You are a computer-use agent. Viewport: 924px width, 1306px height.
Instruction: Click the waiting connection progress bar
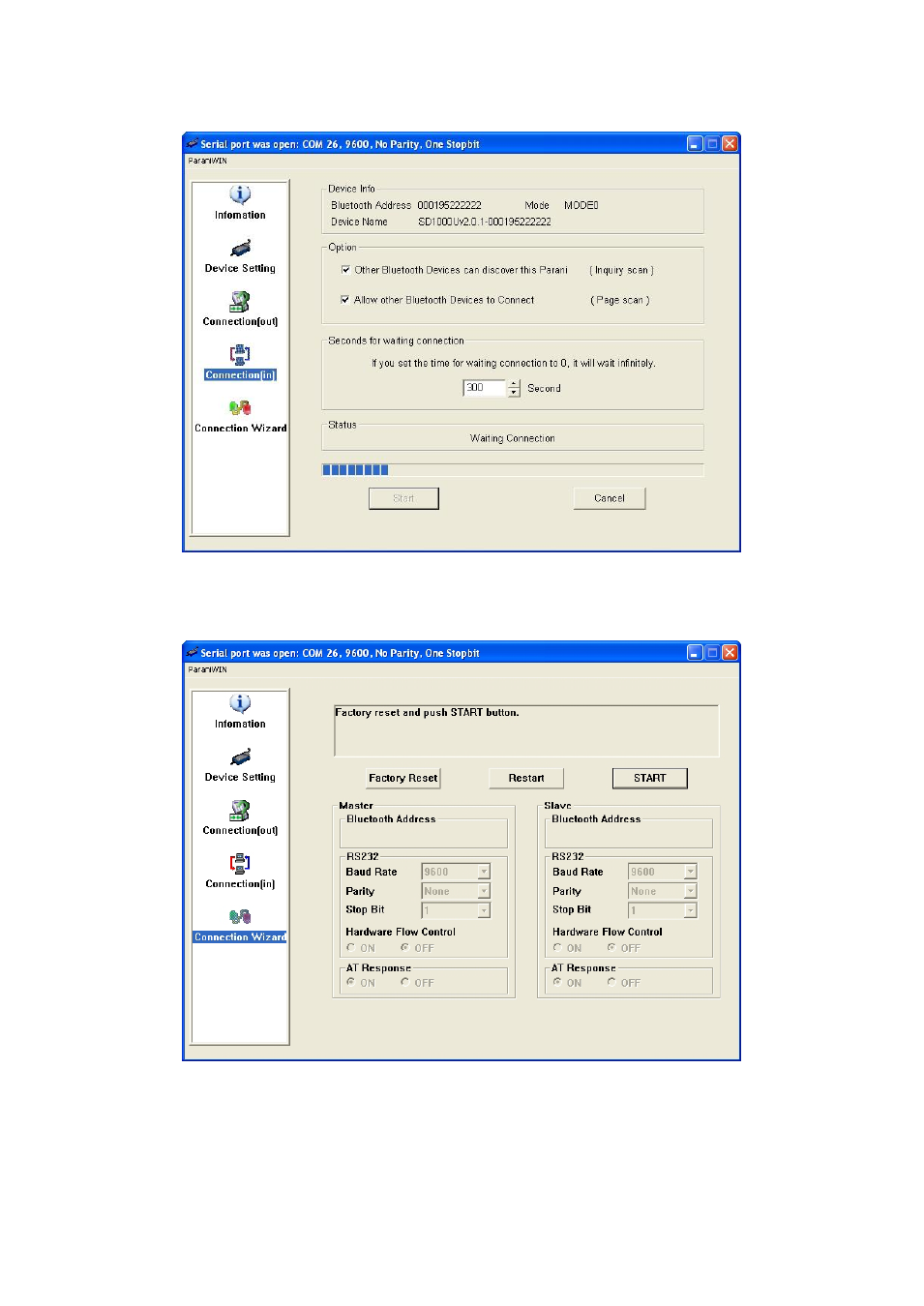[x=513, y=470]
